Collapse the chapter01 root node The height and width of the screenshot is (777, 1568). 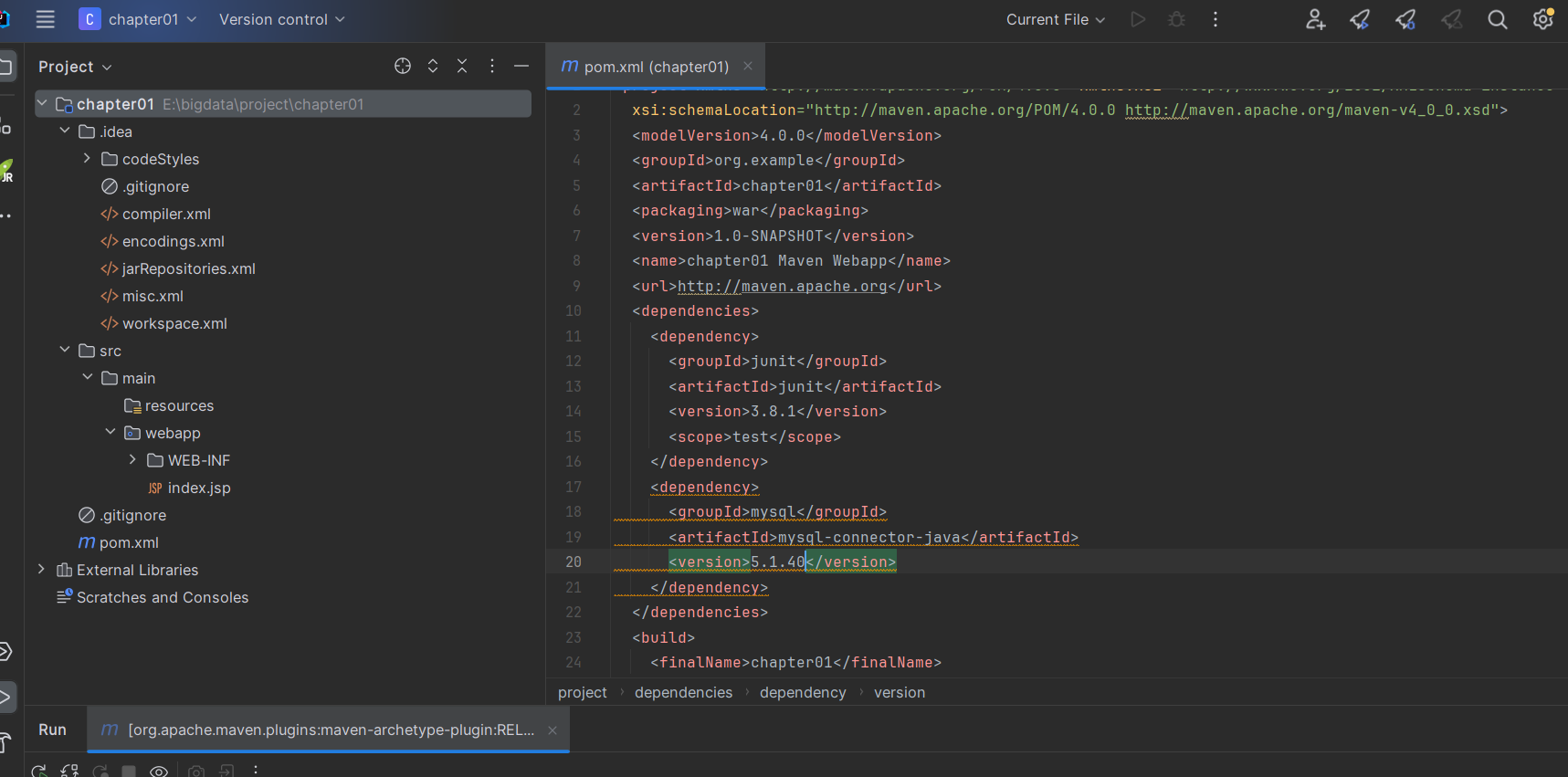click(x=42, y=104)
